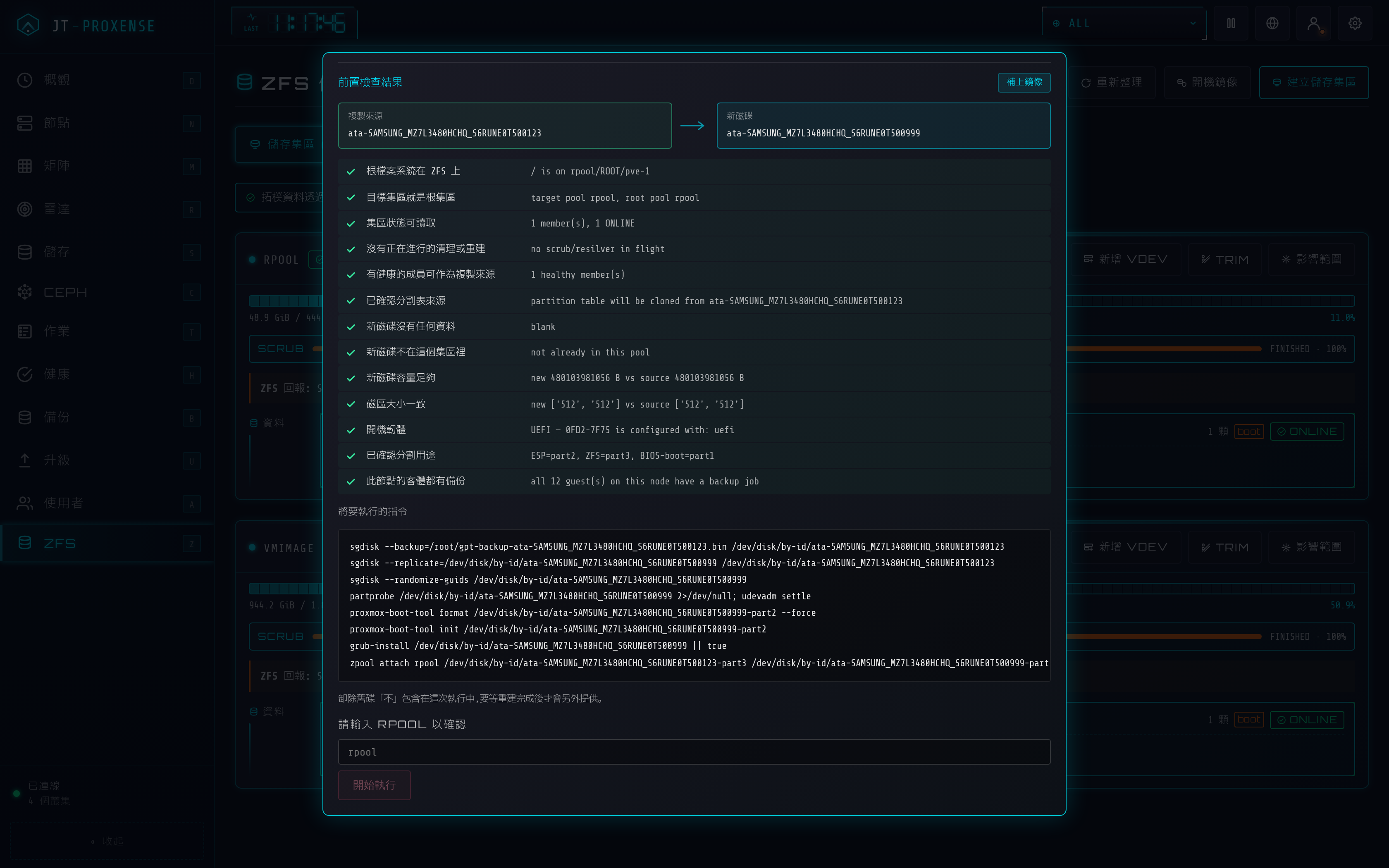Click the 備份 backup database icon
The width and height of the screenshot is (1389, 868).
pos(25,417)
